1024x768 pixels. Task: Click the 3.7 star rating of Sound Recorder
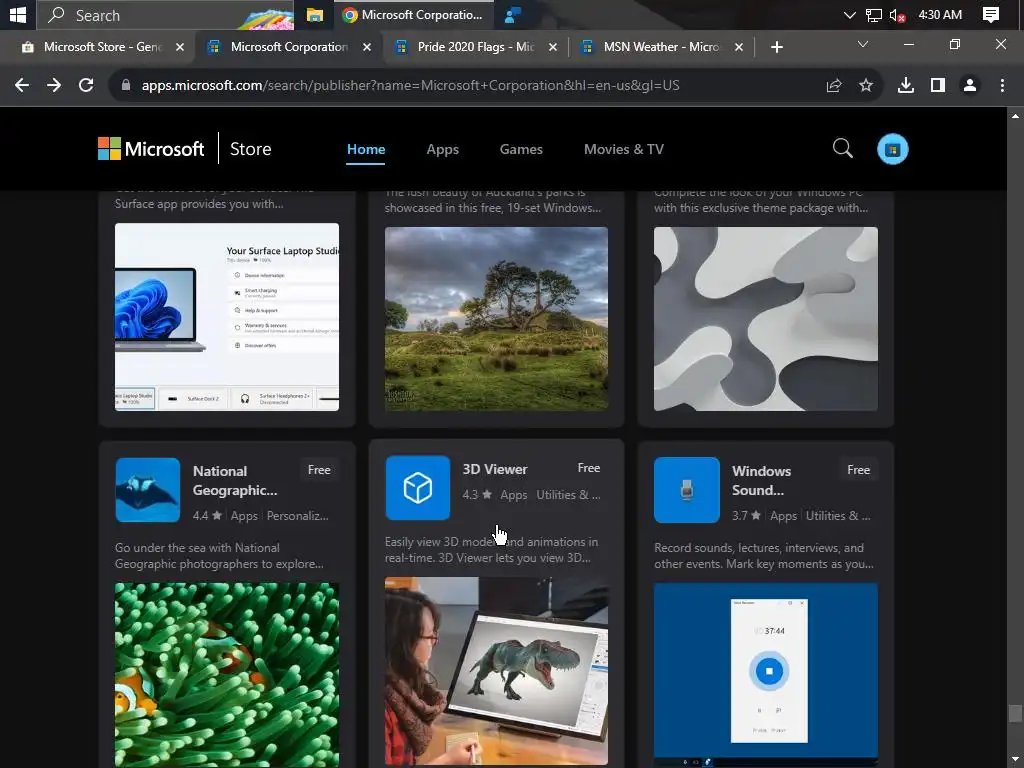click(x=746, y=516)
